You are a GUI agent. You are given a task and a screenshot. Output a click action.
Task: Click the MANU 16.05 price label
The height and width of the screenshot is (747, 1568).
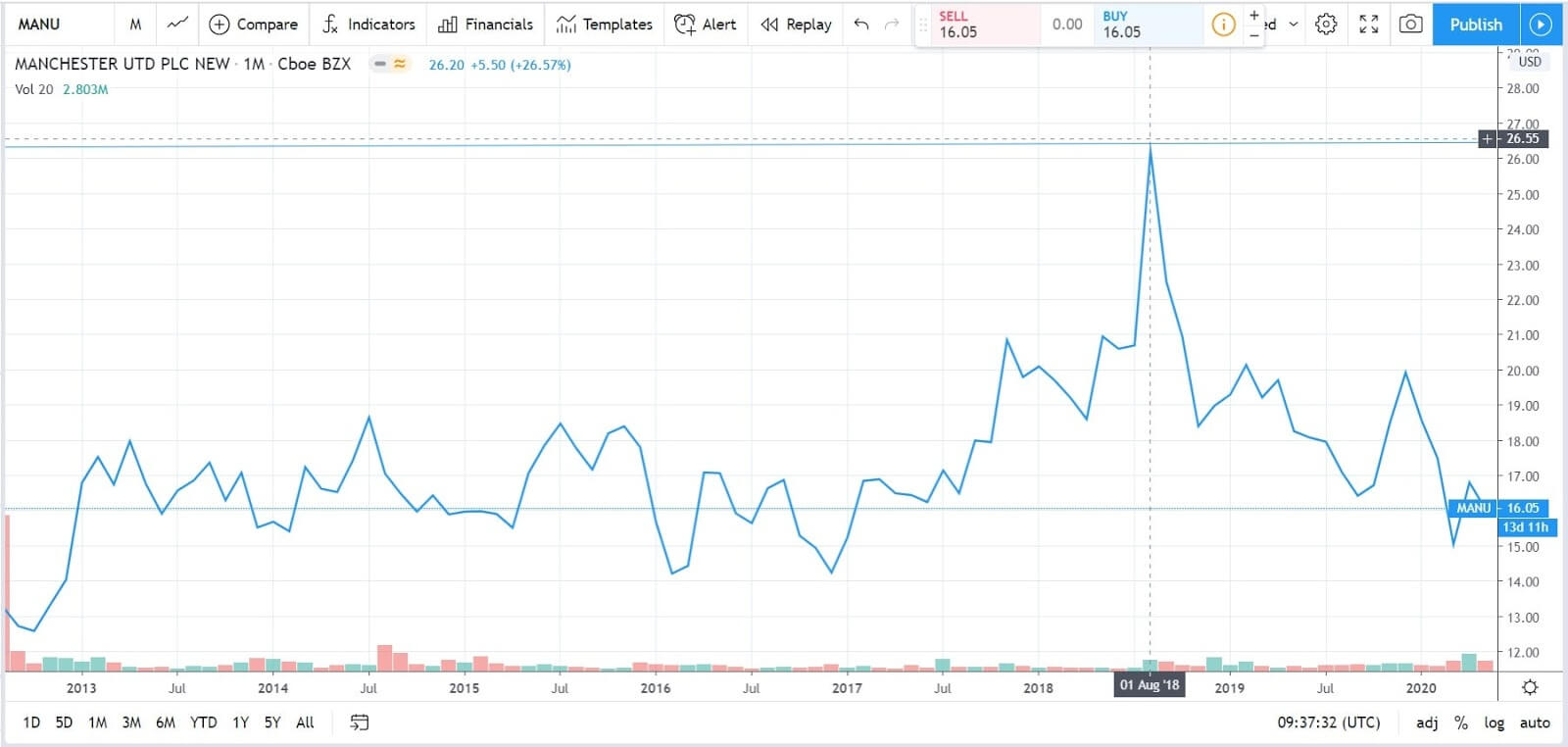tap(1499, 508)
